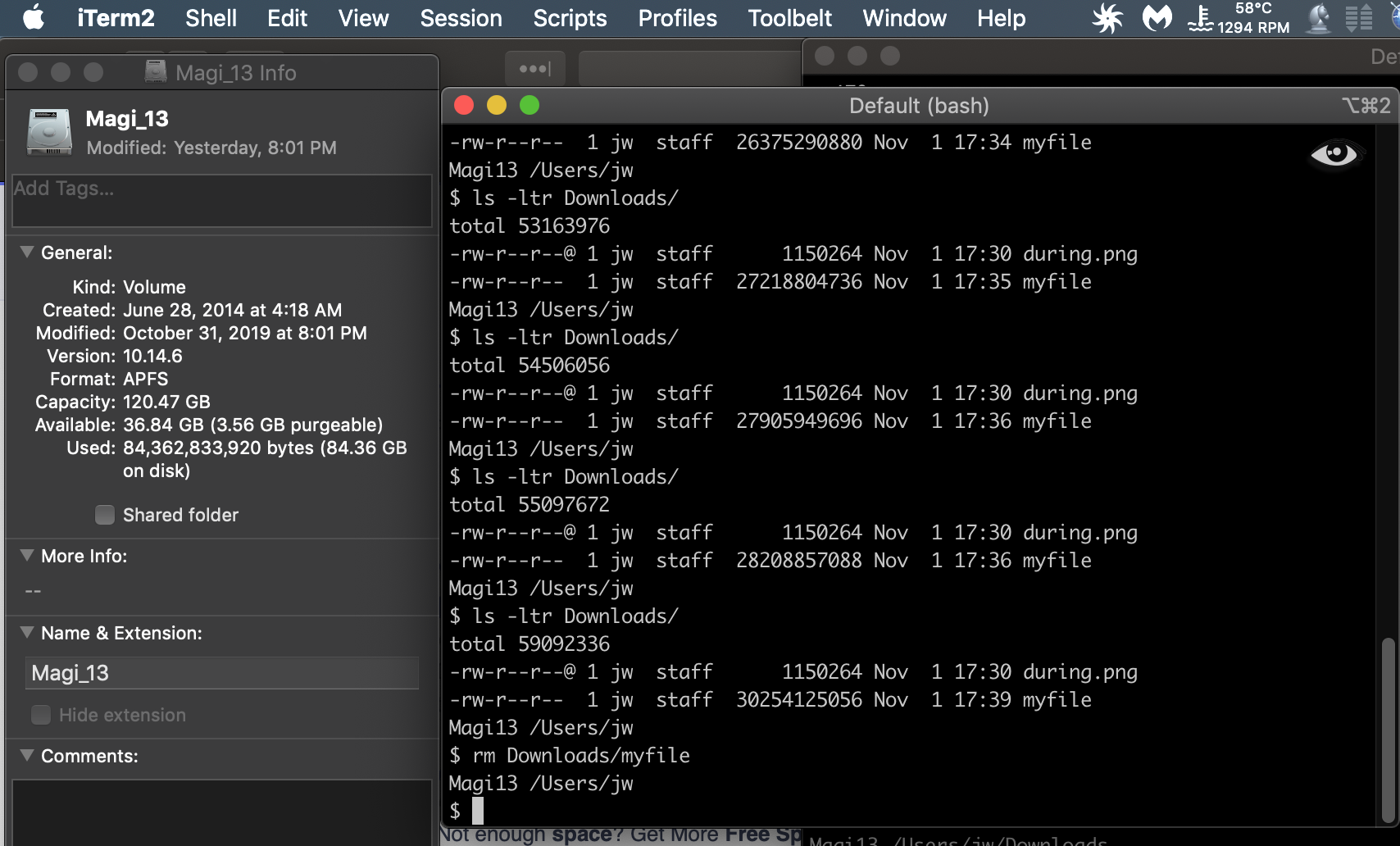The width and height of the screenshot is (1400, 846).
Task: Click the 'Modified: Yesterday, 8:01 PM' header text
Action: click(x=211, y=148)
